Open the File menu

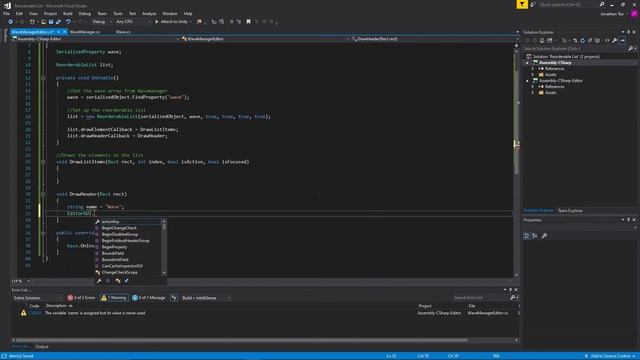[6, 13]
